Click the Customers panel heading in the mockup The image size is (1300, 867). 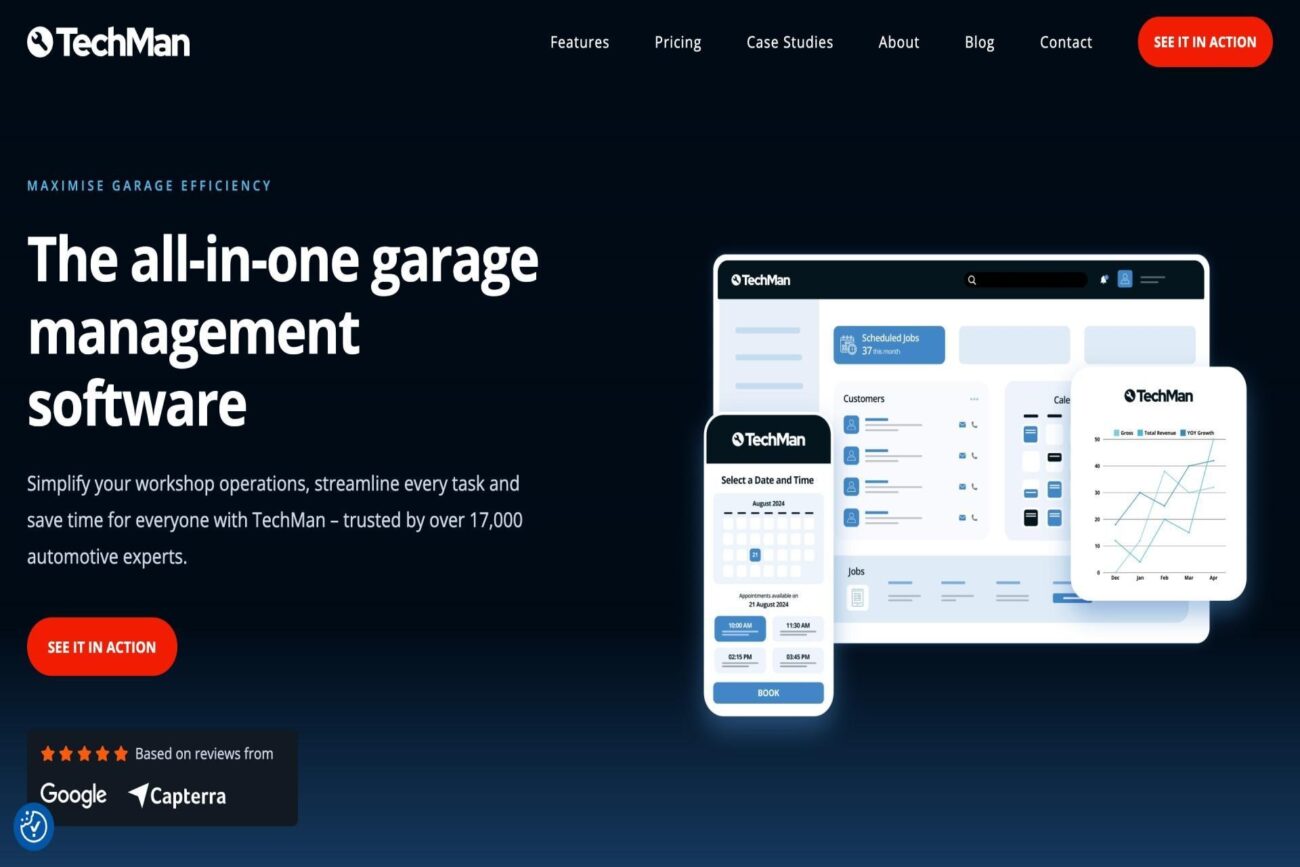864,399
